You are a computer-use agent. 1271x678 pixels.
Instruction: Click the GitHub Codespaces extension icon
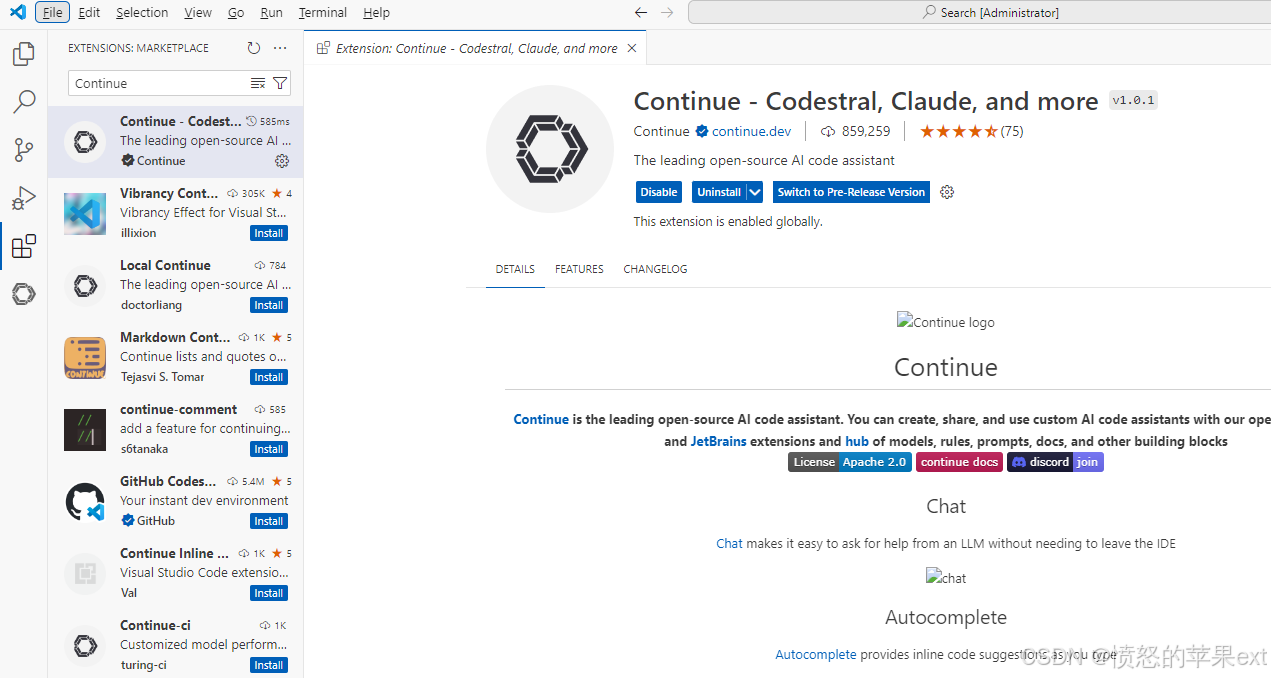pyautogui.click(x=85, y=501)
